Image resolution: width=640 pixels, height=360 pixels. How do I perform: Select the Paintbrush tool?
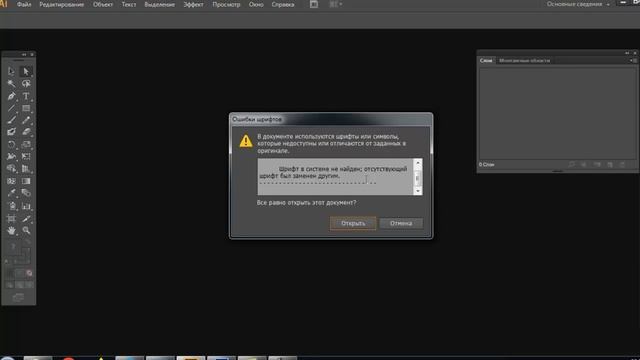click(11, 120)
